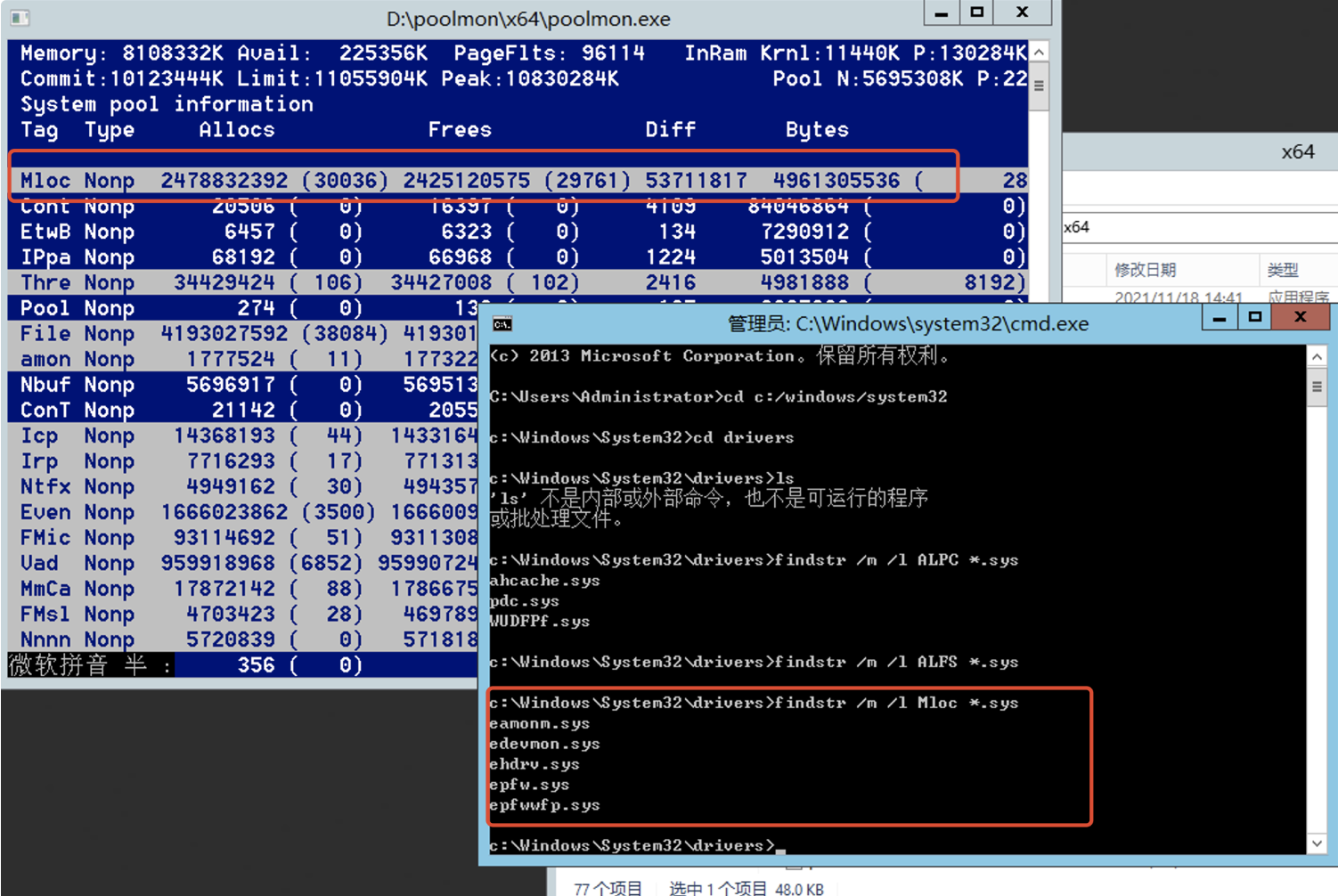Click the cmd vertical scrollbar thumb
Viewport: 1338px width, 896px height.
[1317, 387]
